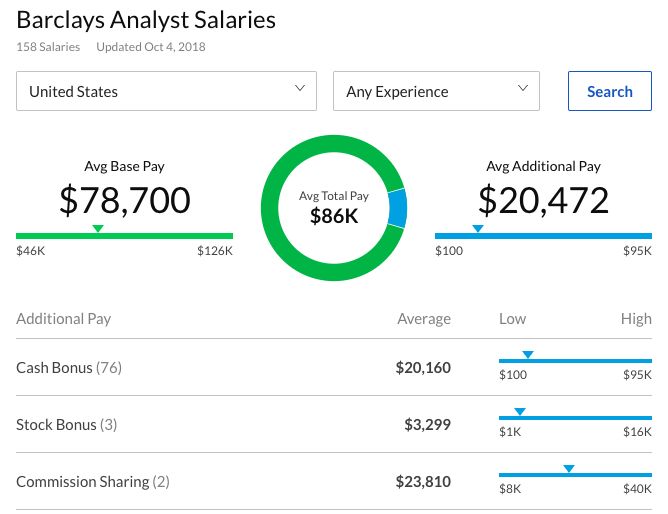Screen dimensions: 668x514
Task: Click the $16K stock bonus high label
Action: coord(637,432)
